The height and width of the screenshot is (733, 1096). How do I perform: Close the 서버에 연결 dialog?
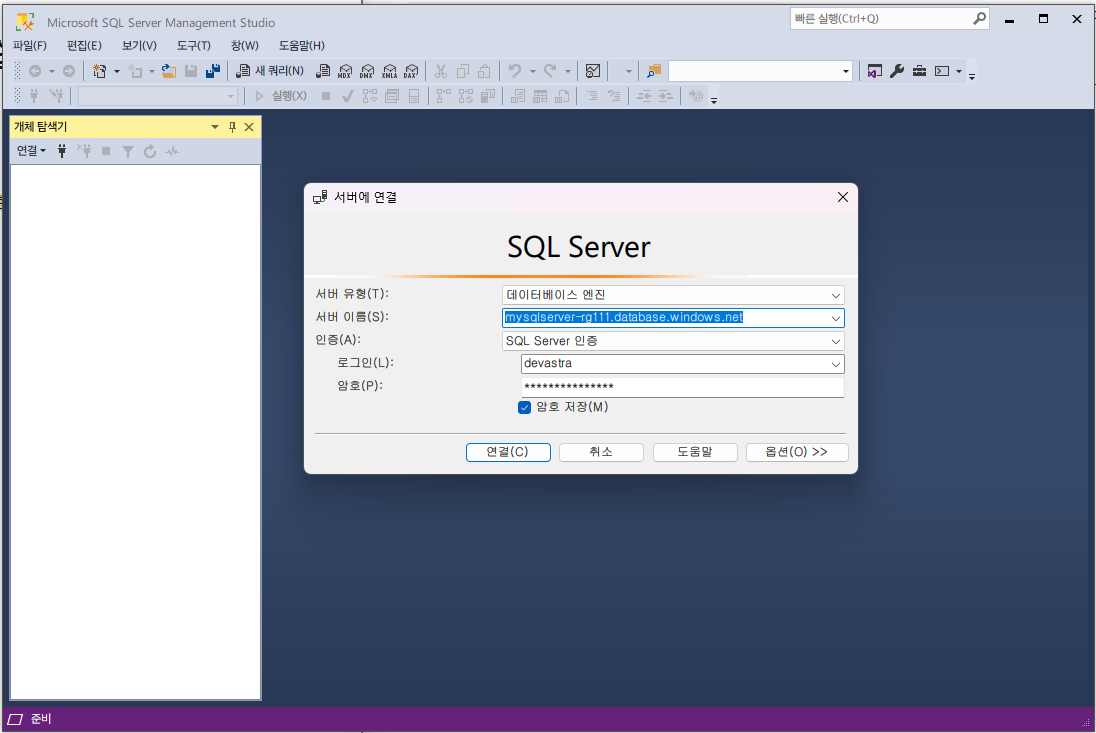(842, 198)
